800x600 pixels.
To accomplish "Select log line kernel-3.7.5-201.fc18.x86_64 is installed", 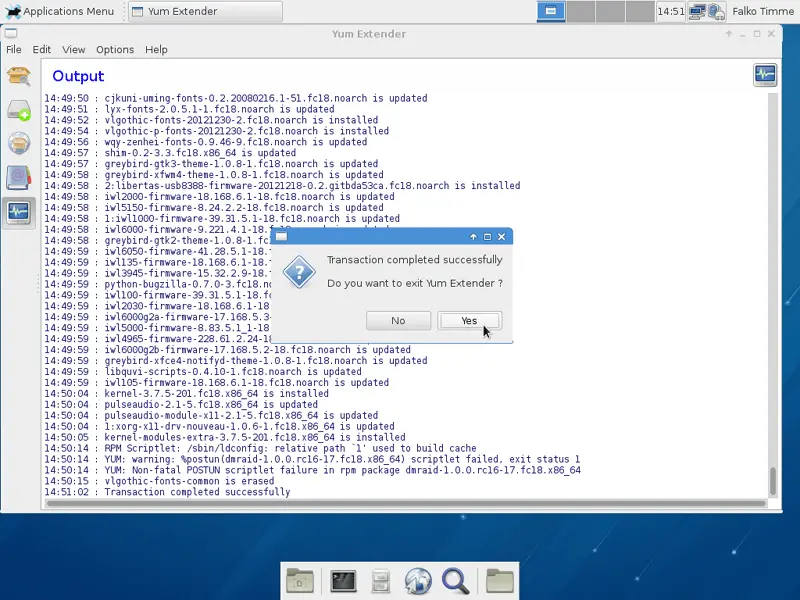I will [186, 393].
